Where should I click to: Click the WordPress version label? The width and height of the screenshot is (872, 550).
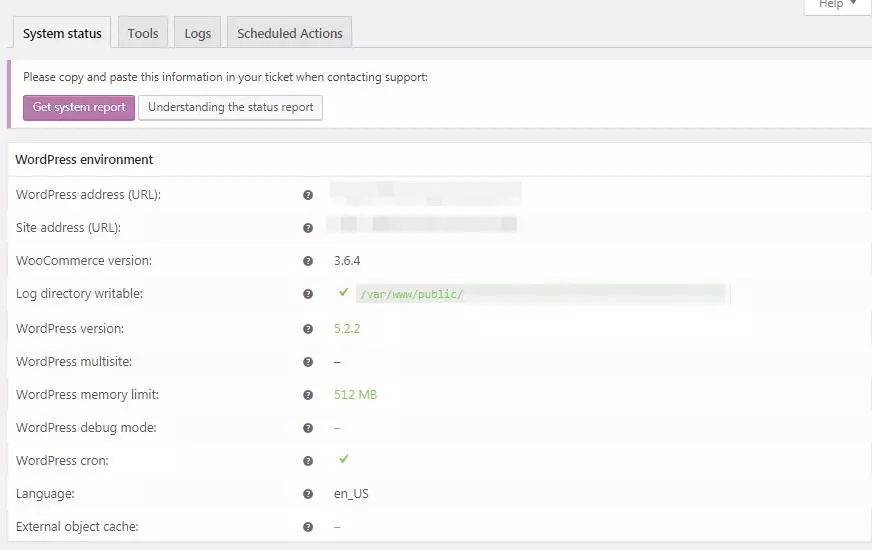70,329
